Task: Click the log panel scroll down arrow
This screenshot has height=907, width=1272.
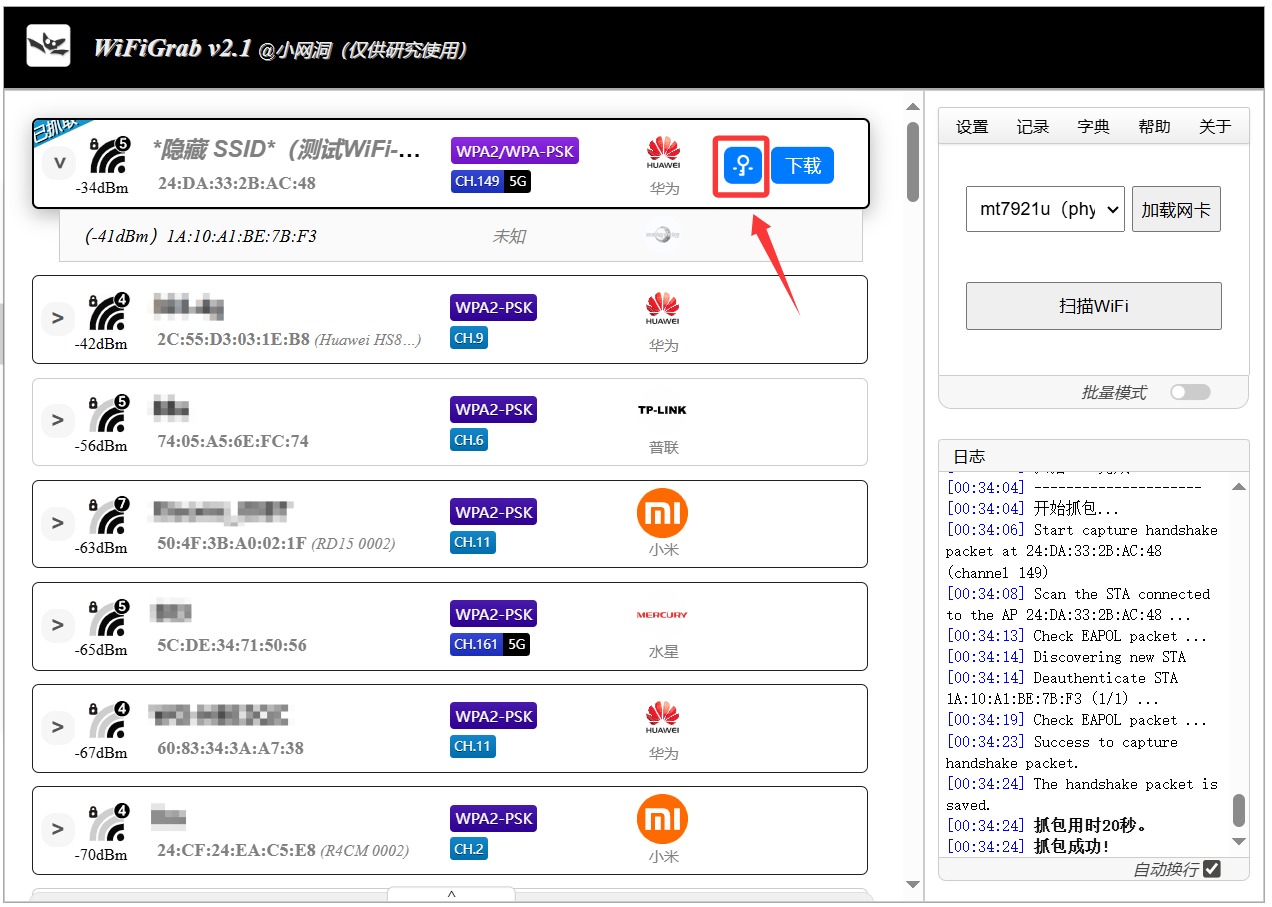Action: pyautogui.click(x=1239, y=842)
